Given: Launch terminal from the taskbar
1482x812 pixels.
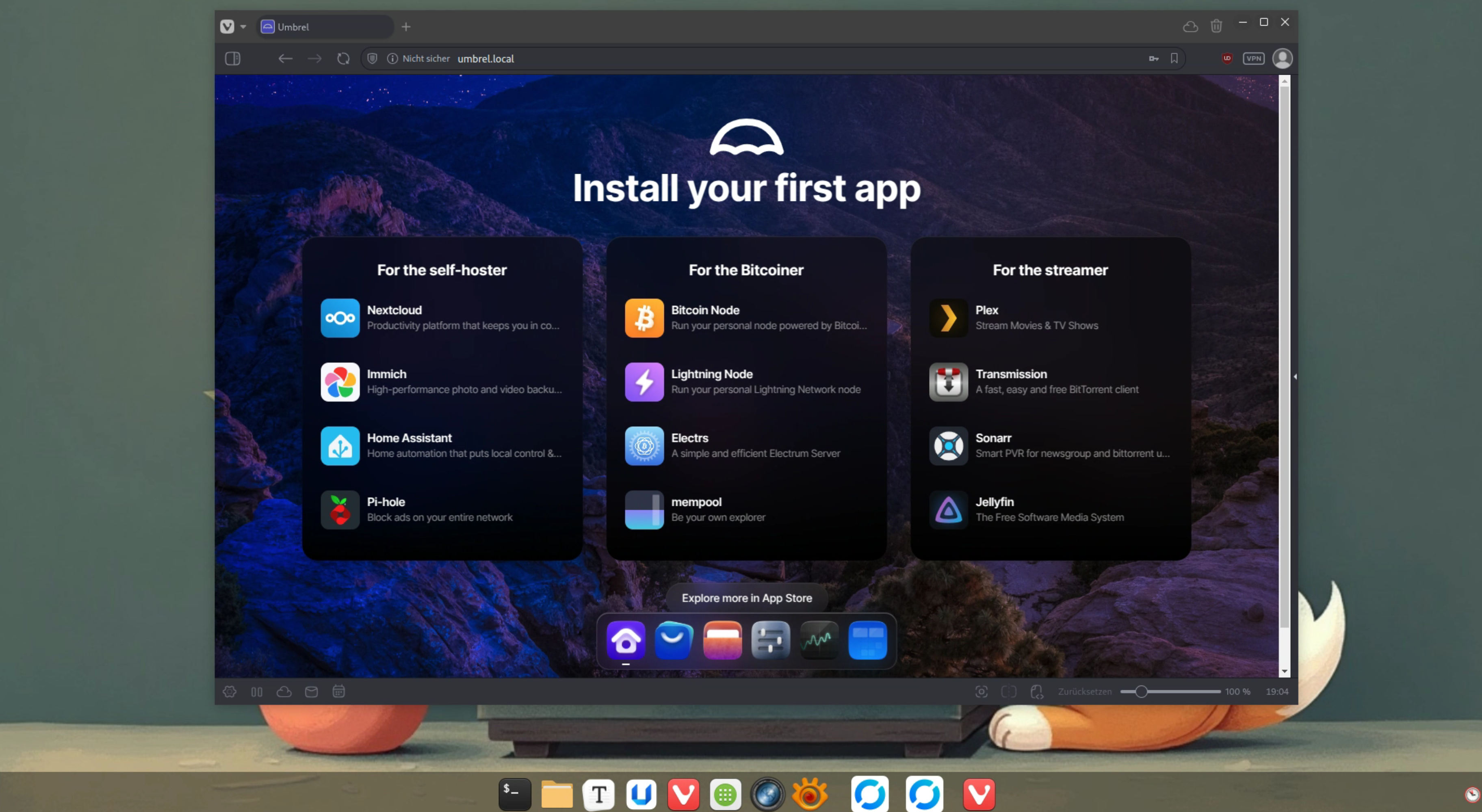Looking at the screenshot, I should (514, 794).
